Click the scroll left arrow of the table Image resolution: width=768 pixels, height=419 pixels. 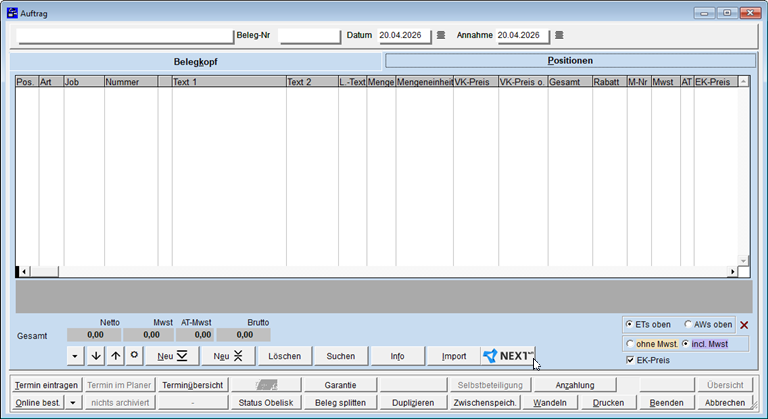coord(24,271)
